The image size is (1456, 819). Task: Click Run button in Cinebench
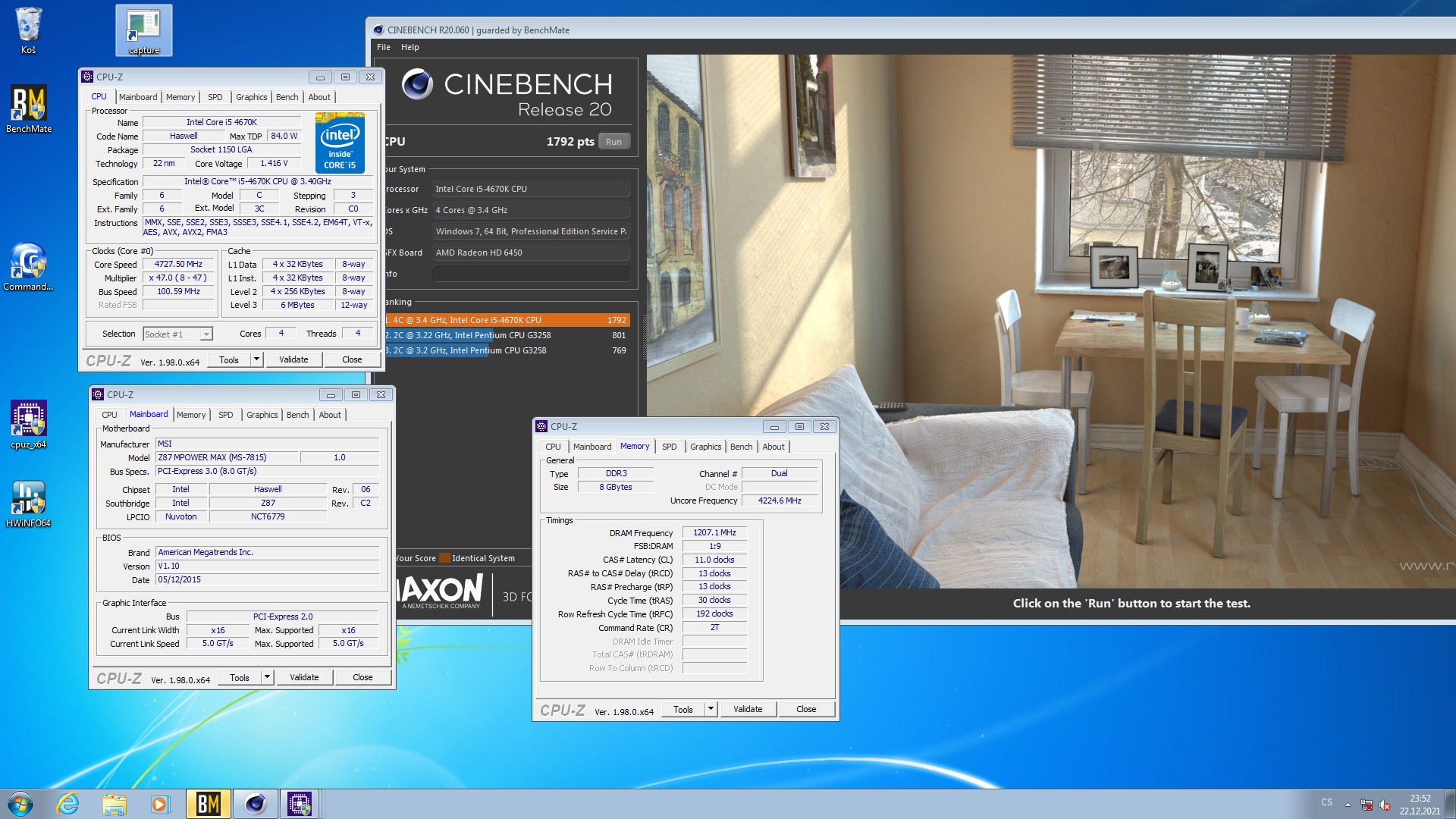613,142
